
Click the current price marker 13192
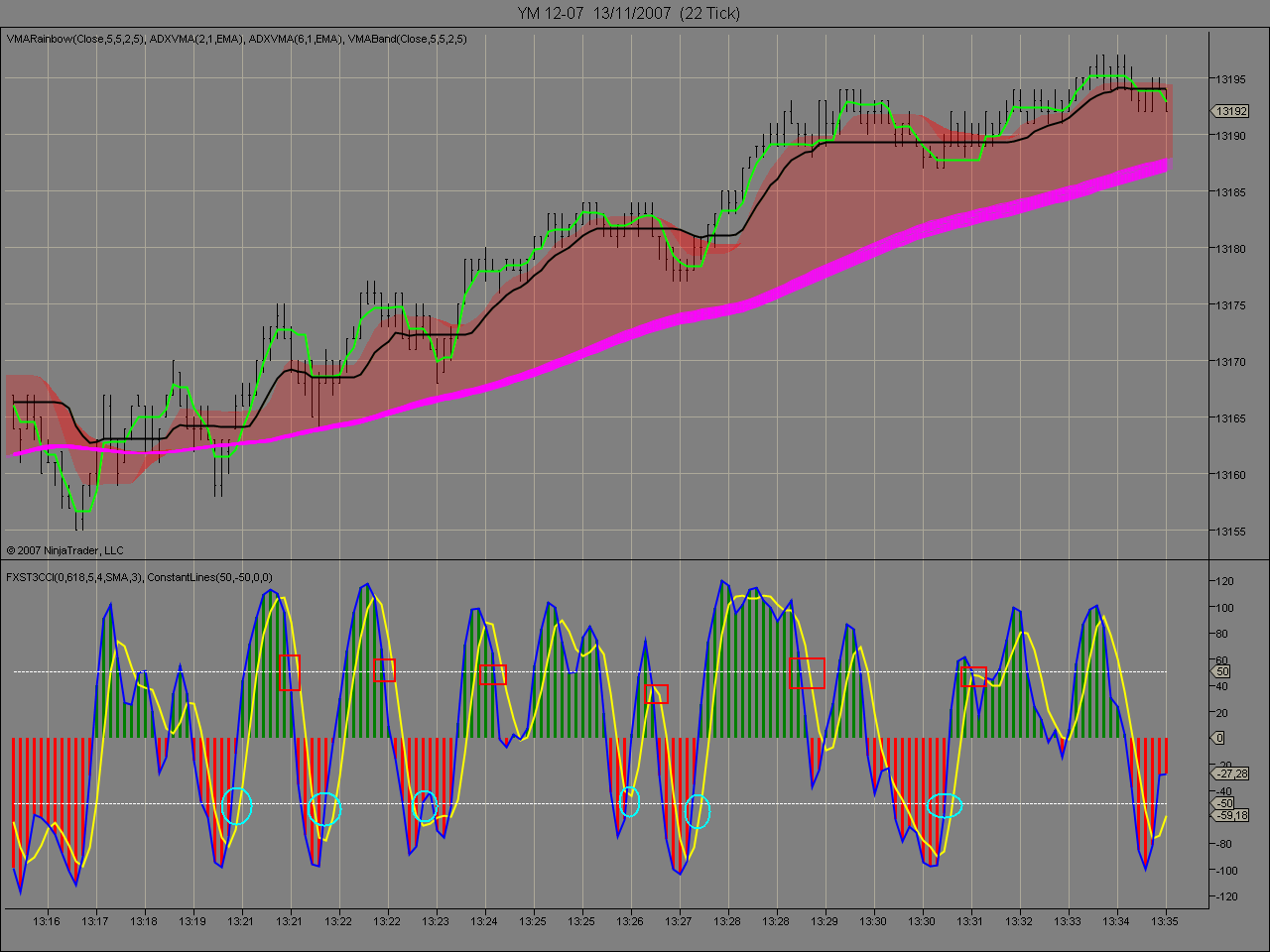1230,111
